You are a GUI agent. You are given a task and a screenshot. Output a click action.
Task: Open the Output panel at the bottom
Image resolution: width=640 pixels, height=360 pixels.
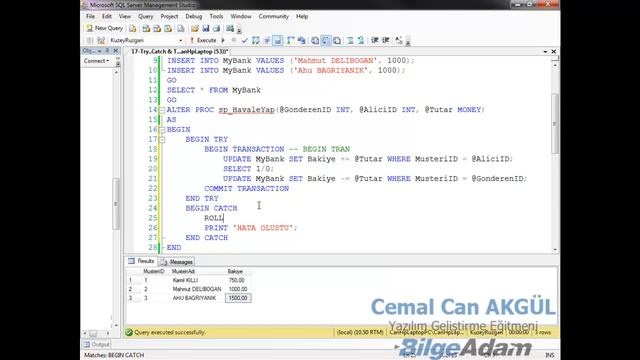97,344
